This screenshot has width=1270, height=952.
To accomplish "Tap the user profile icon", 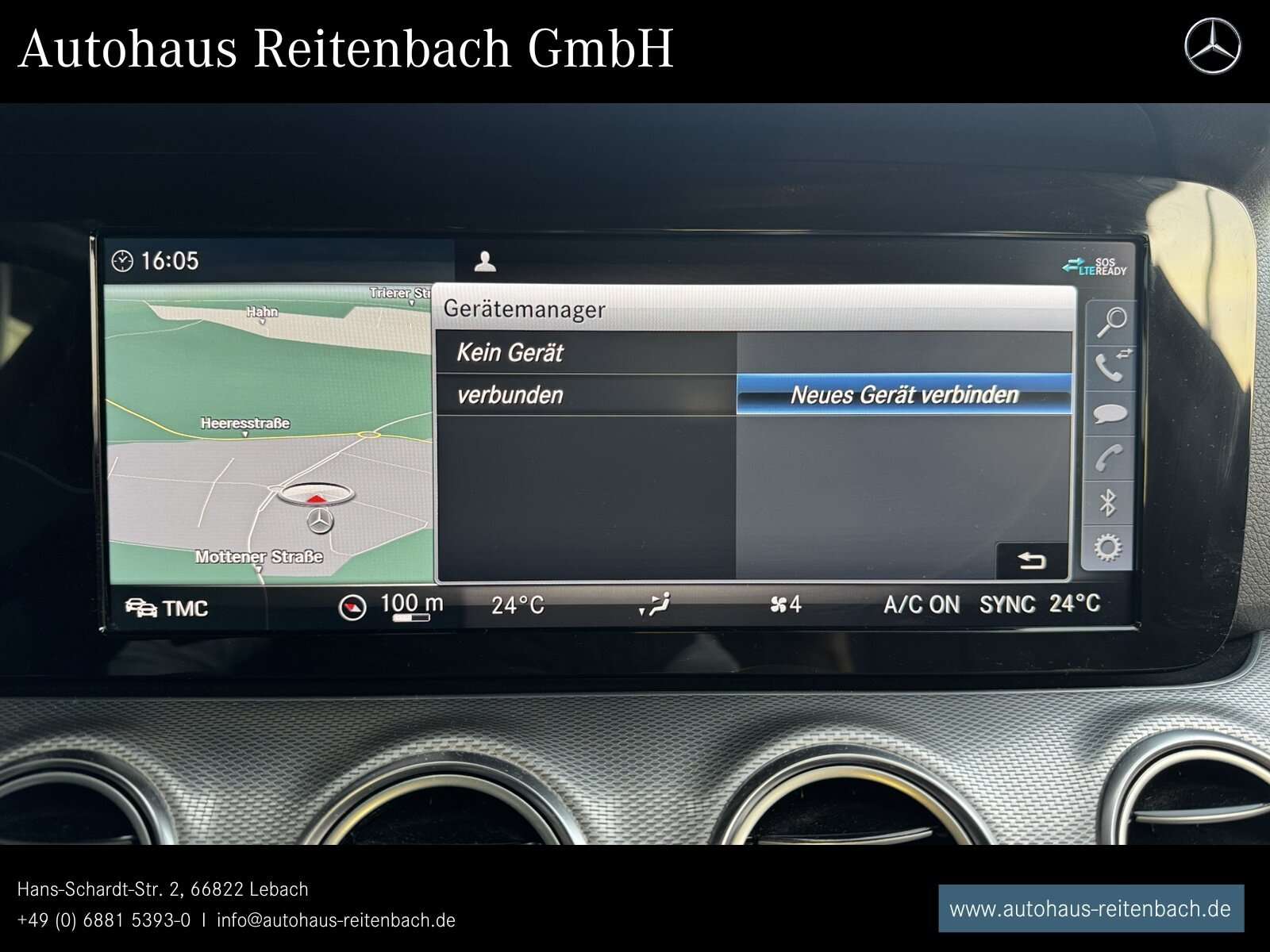I will (484, 262).
